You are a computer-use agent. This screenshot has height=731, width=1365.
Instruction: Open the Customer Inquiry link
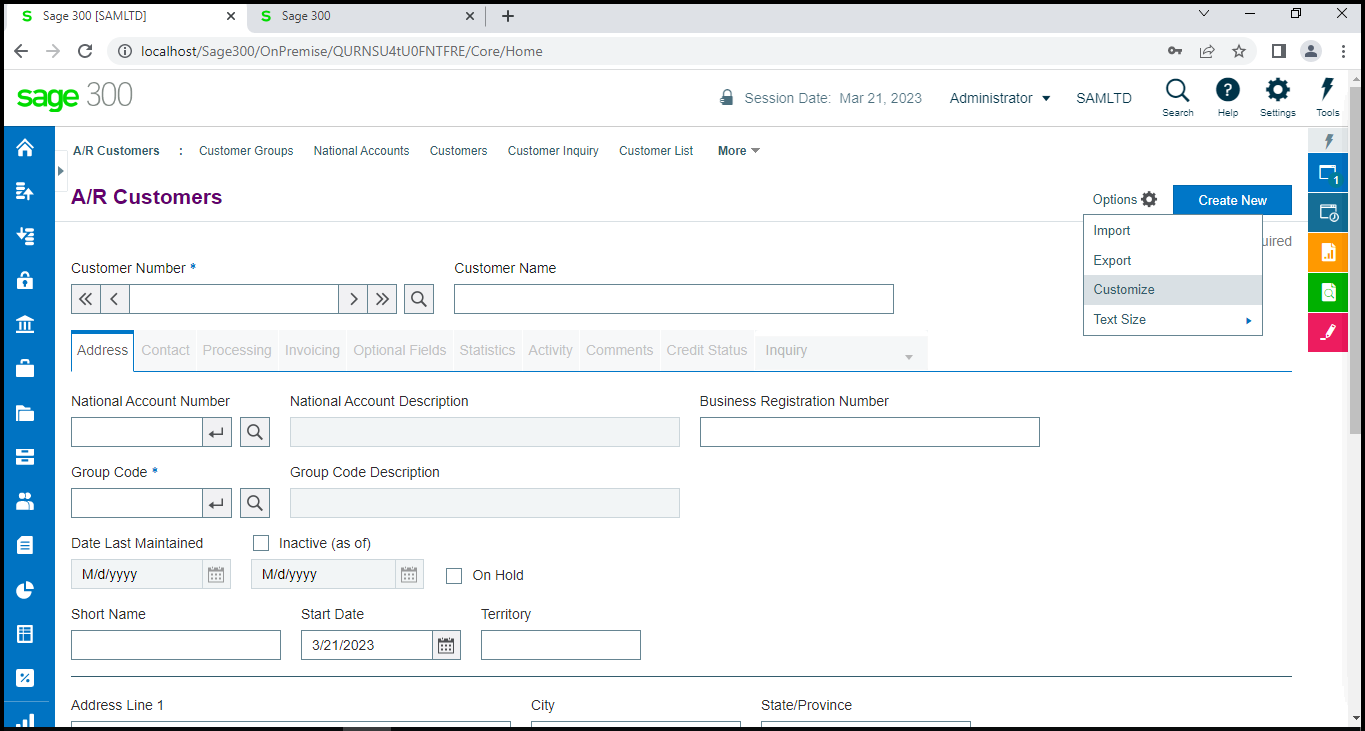(553, 151)
